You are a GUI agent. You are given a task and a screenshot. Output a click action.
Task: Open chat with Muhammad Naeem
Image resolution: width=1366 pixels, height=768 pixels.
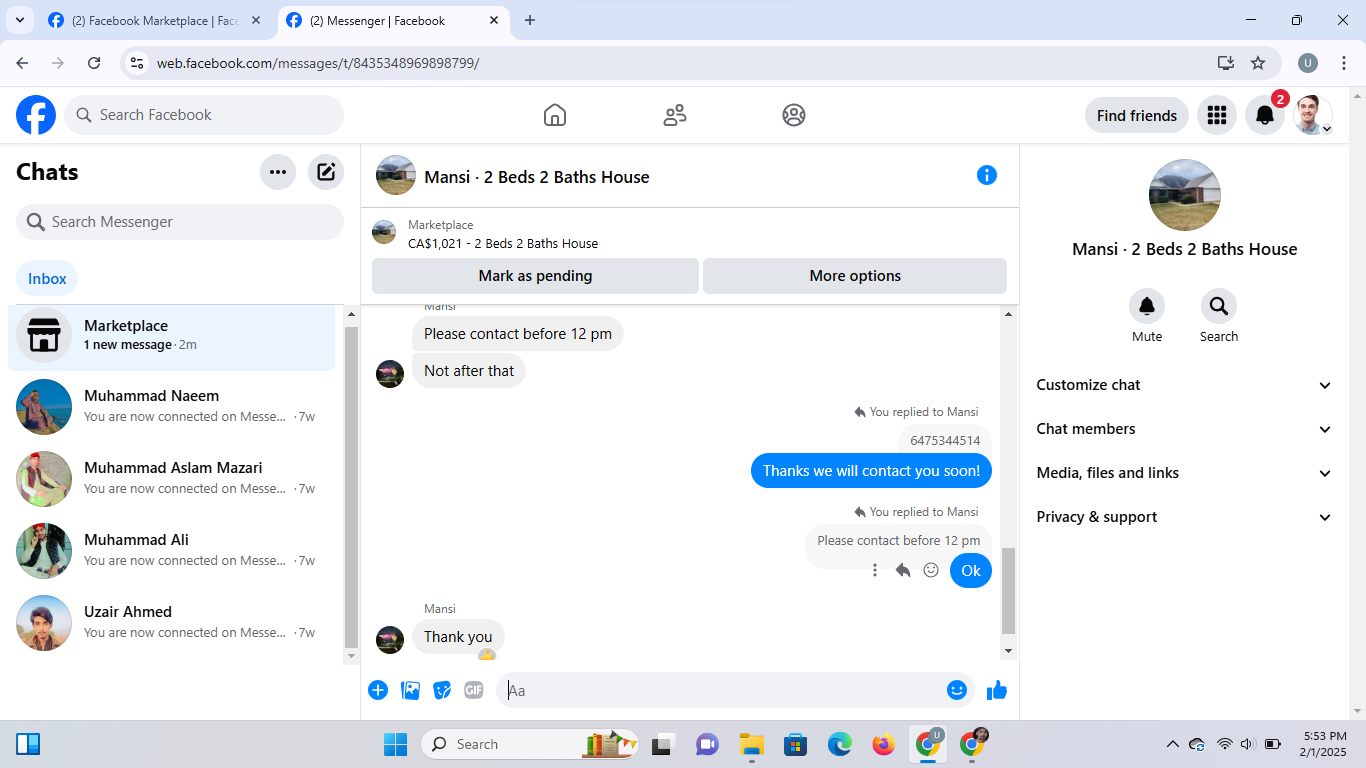pos(172,407)
